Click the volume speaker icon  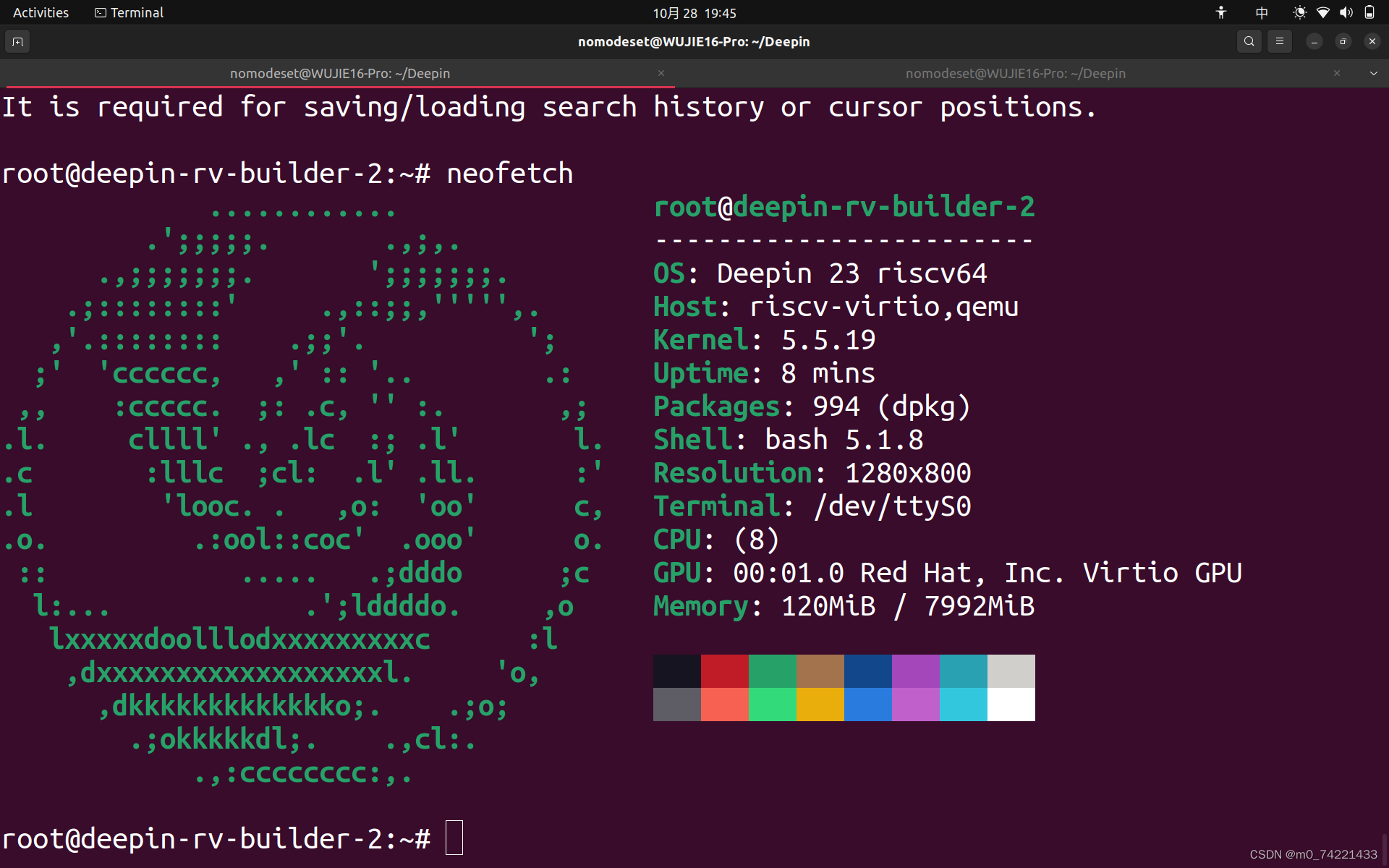pyautogui.click(x=1346, y=12)
